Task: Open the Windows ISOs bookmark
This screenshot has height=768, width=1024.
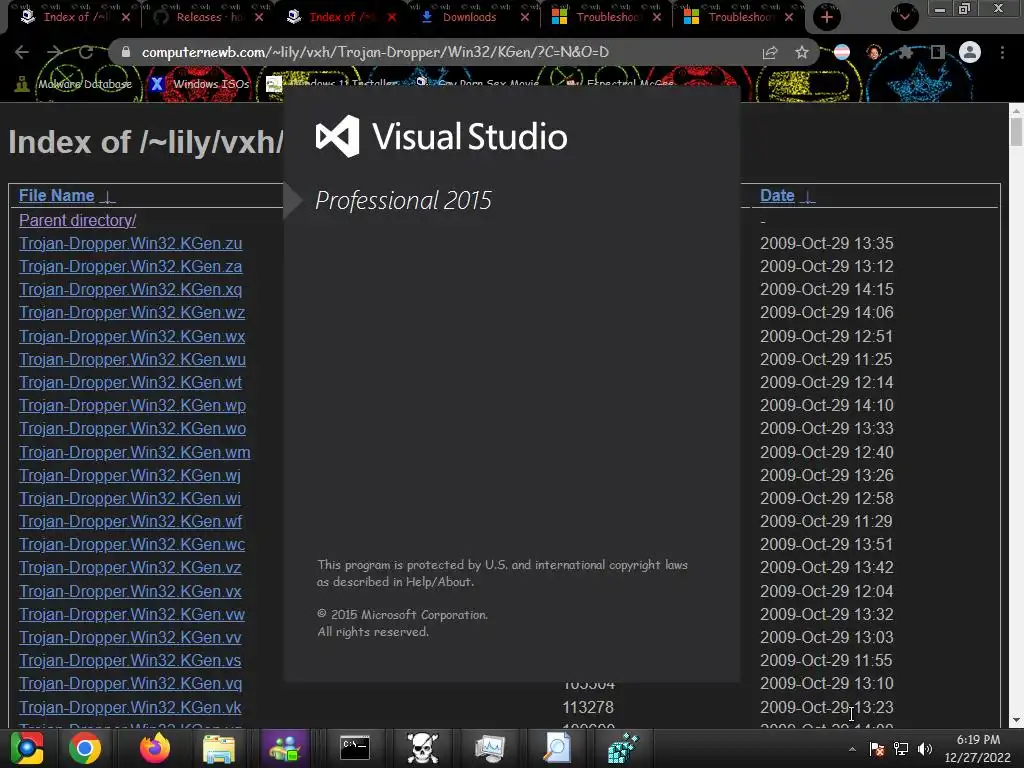Action: click(x=200, y=84)
